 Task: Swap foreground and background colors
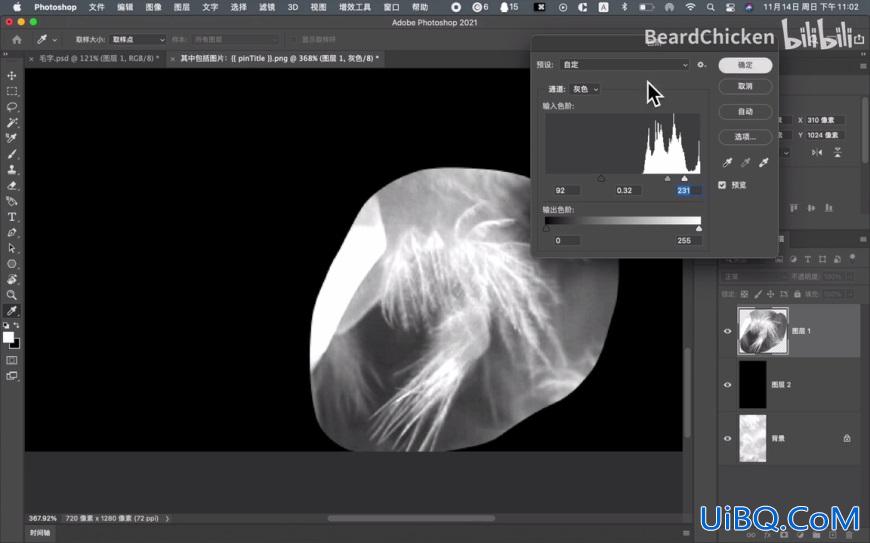(x=16, y=325)
